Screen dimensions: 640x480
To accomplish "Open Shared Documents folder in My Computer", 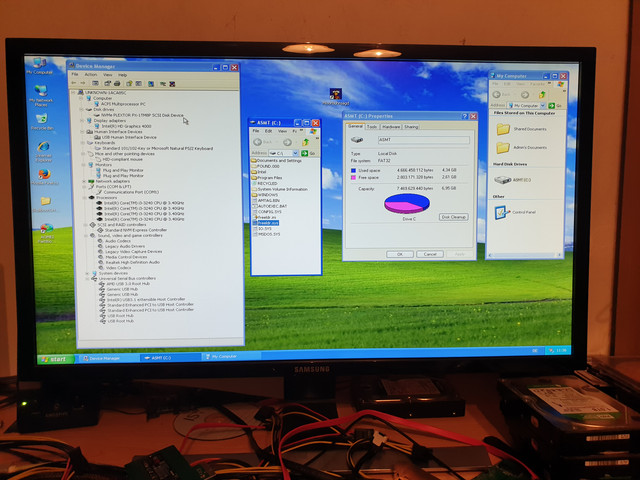I will tap(522, 129).
